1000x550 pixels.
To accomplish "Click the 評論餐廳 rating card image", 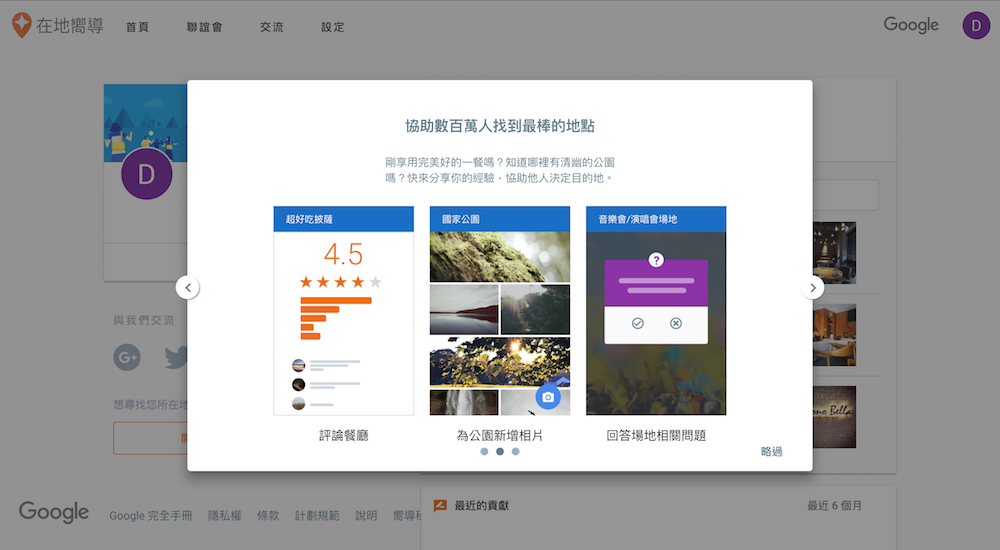I will (343, 310).
